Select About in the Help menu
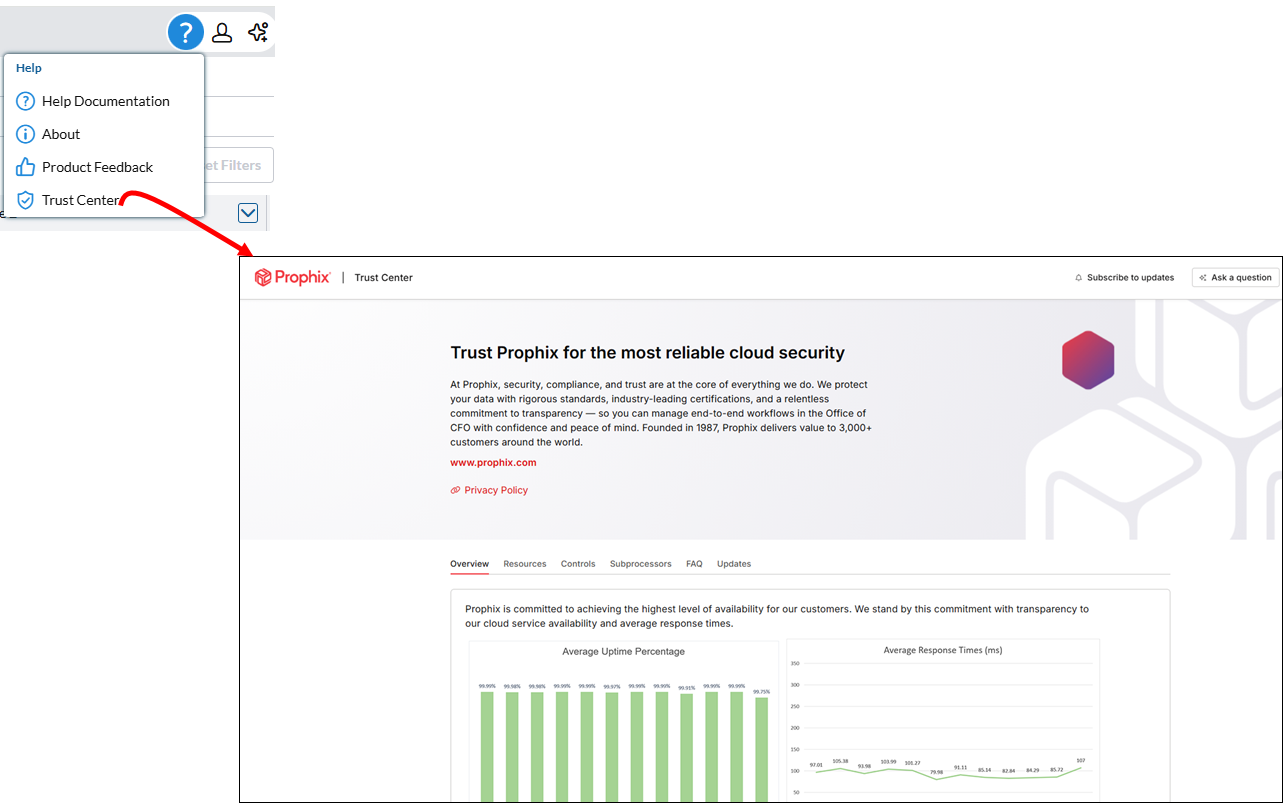 [x=61, y=134]
